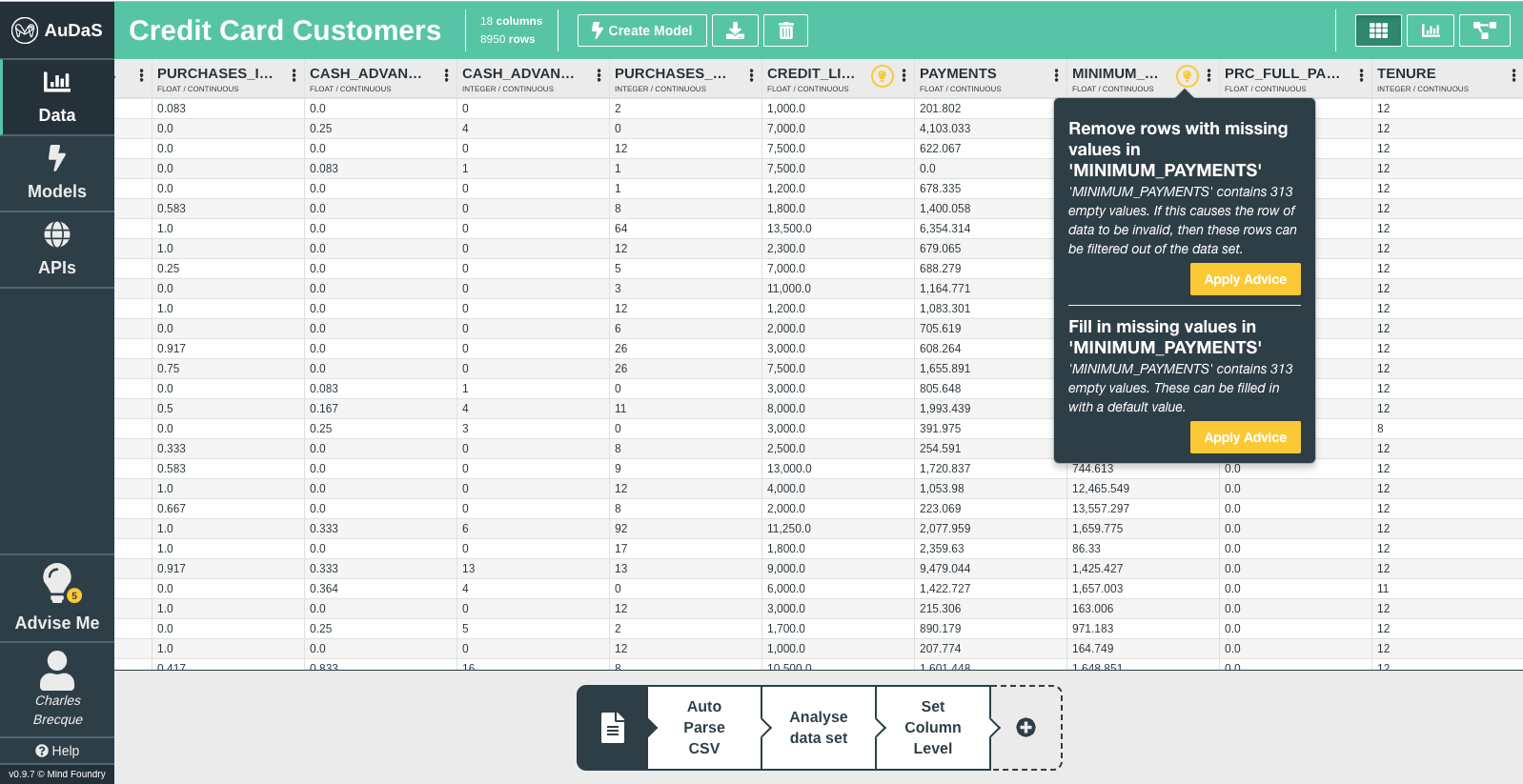Image resolution: width=1523 pixels, height=784 pixels.
Task: Select purchases cell with value 64
Action: pos(685,229)
